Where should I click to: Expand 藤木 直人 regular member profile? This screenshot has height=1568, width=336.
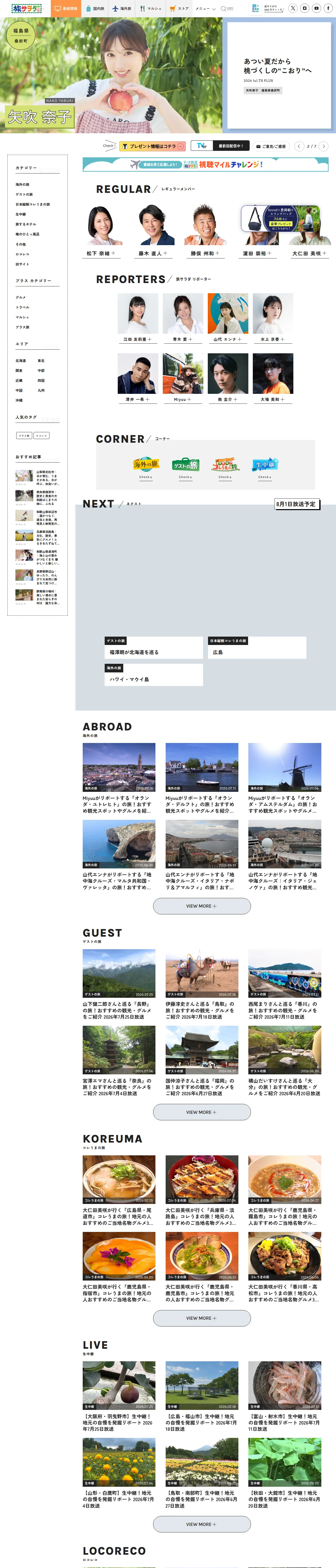point(153,253)
